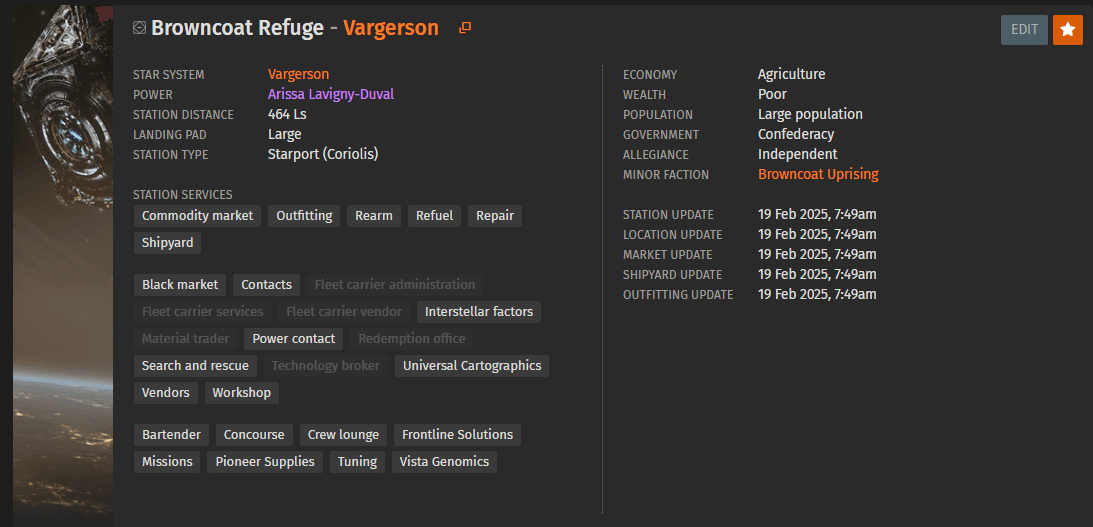The height and width of the screenshot is (527, 1093).
Task: Click the Search and rescue tag
Action: coord(195,366)
